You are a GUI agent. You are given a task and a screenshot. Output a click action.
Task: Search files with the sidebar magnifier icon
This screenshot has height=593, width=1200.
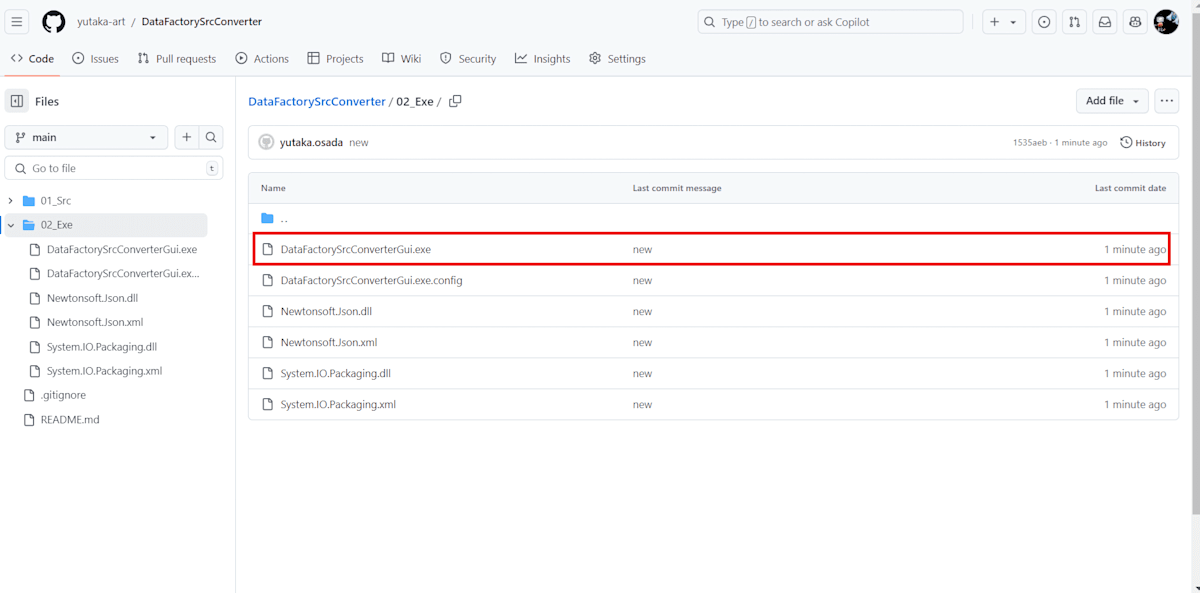point(211,137)
